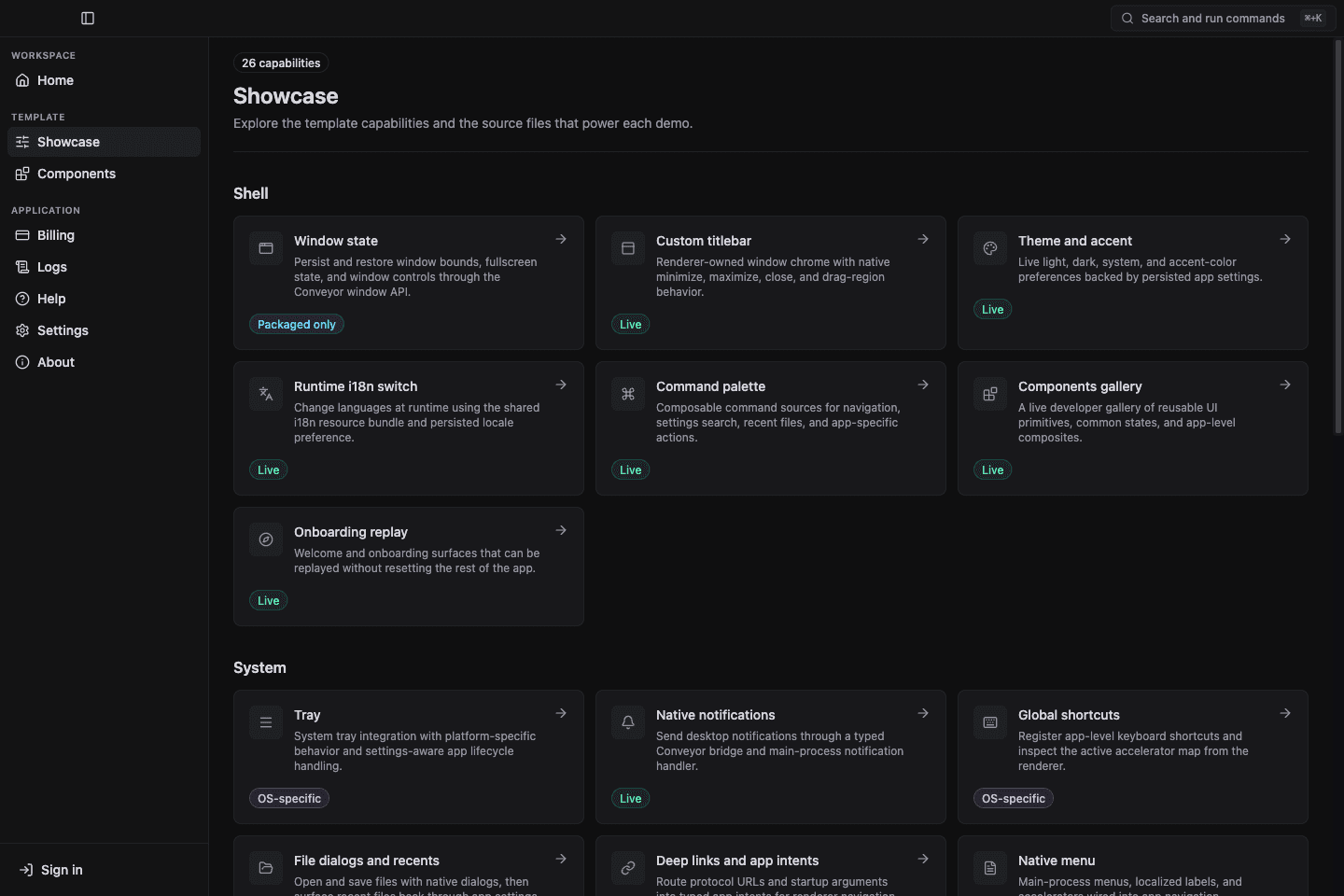Open Tray card arrow
The image size is (1344, 896).
(x=561, y=713)
